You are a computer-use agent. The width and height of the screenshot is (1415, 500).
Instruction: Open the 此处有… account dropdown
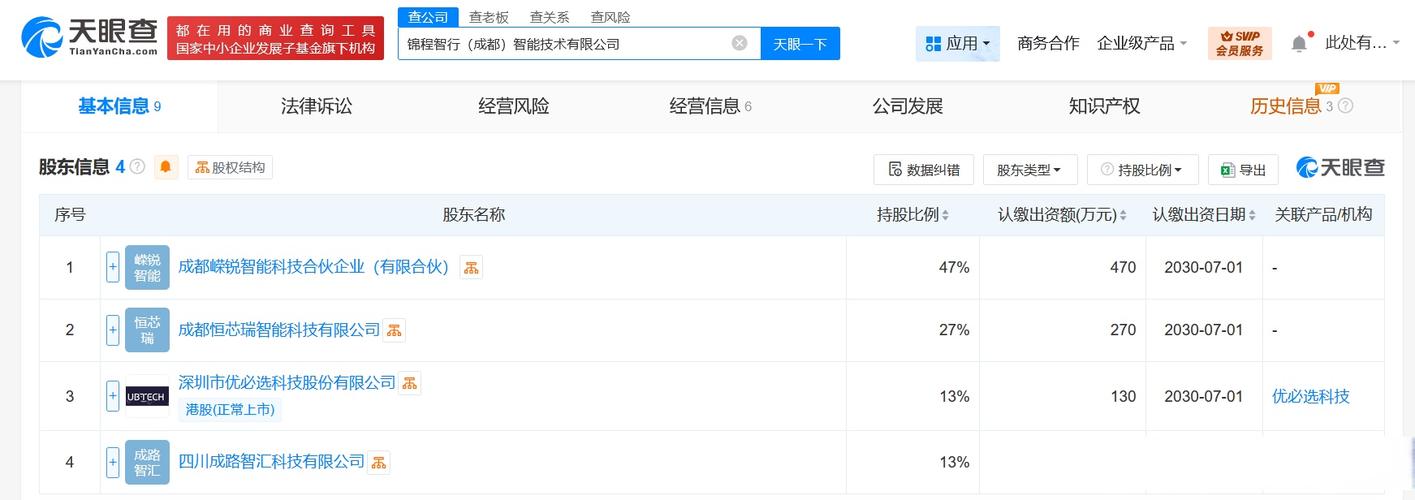pos(1364,43)
